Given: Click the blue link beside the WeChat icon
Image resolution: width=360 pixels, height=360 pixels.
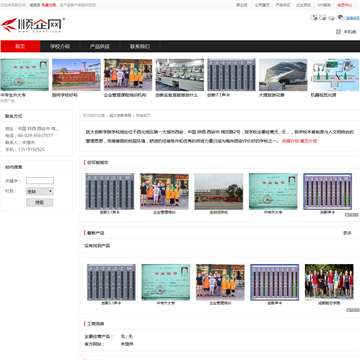Looking at the screenshot, I should 353,18.
